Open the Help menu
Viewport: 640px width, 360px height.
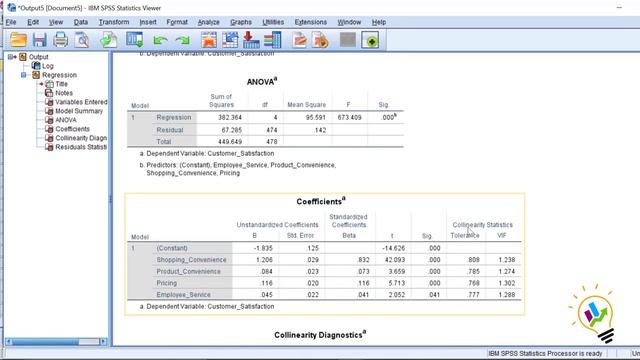coord(379,22)
